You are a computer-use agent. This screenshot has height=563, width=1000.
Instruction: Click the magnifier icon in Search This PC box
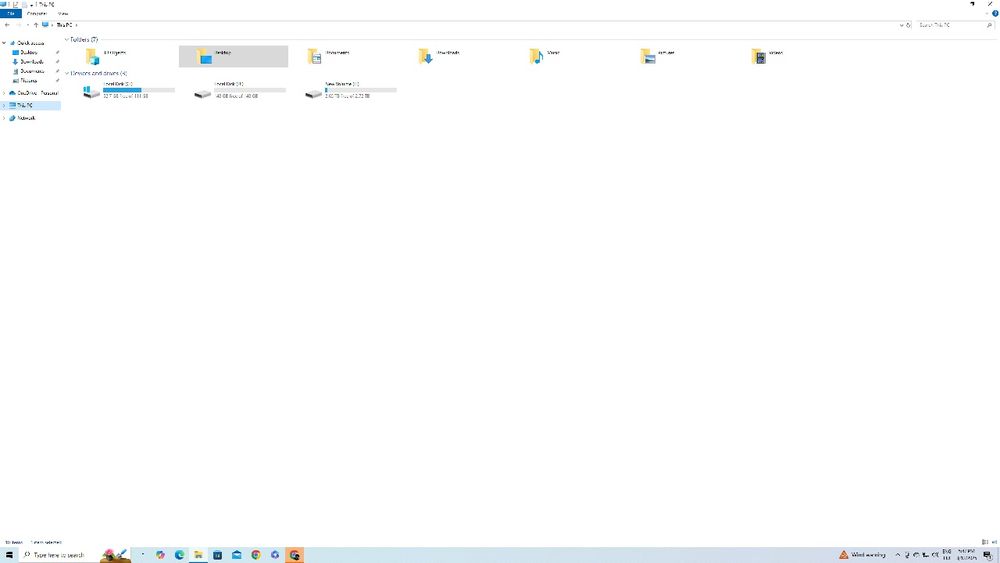[x=989, y=25]
